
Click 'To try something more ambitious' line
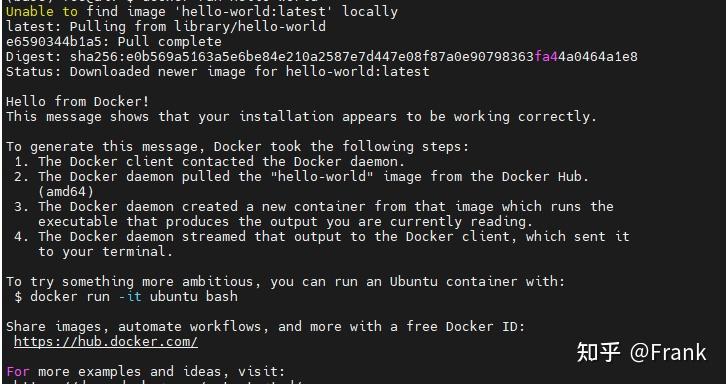(x=286, y=282)
